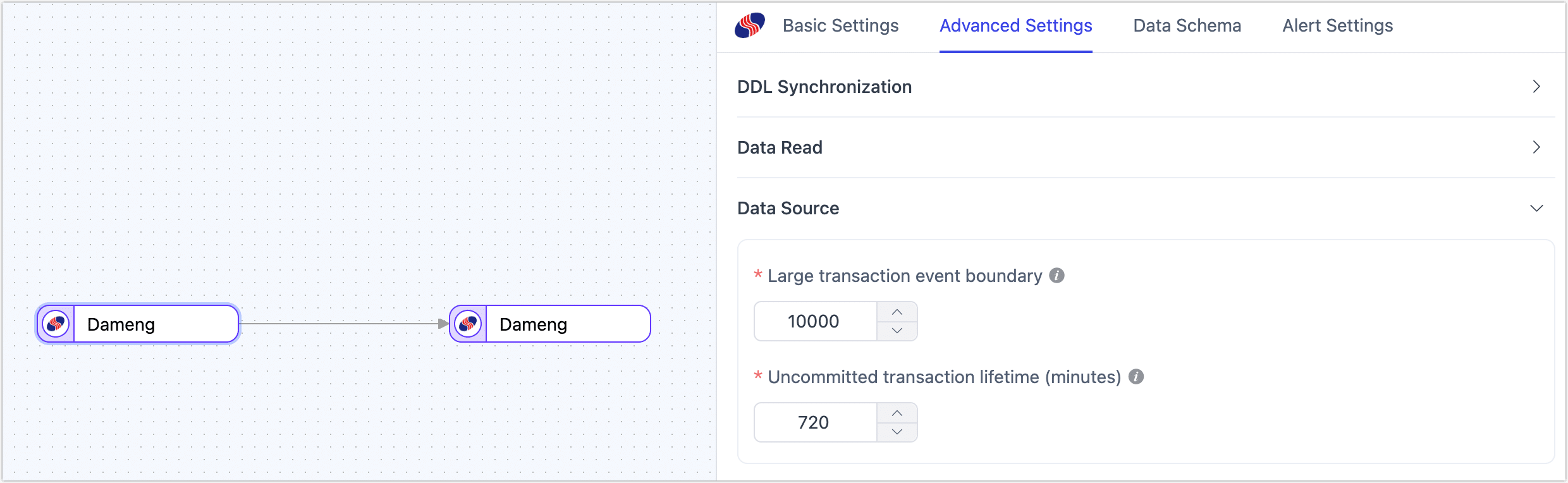Click the Dameng icon on the source node
Viewport: 1568px width, 483px height.
pyautogui.click(x=56, y=324)
